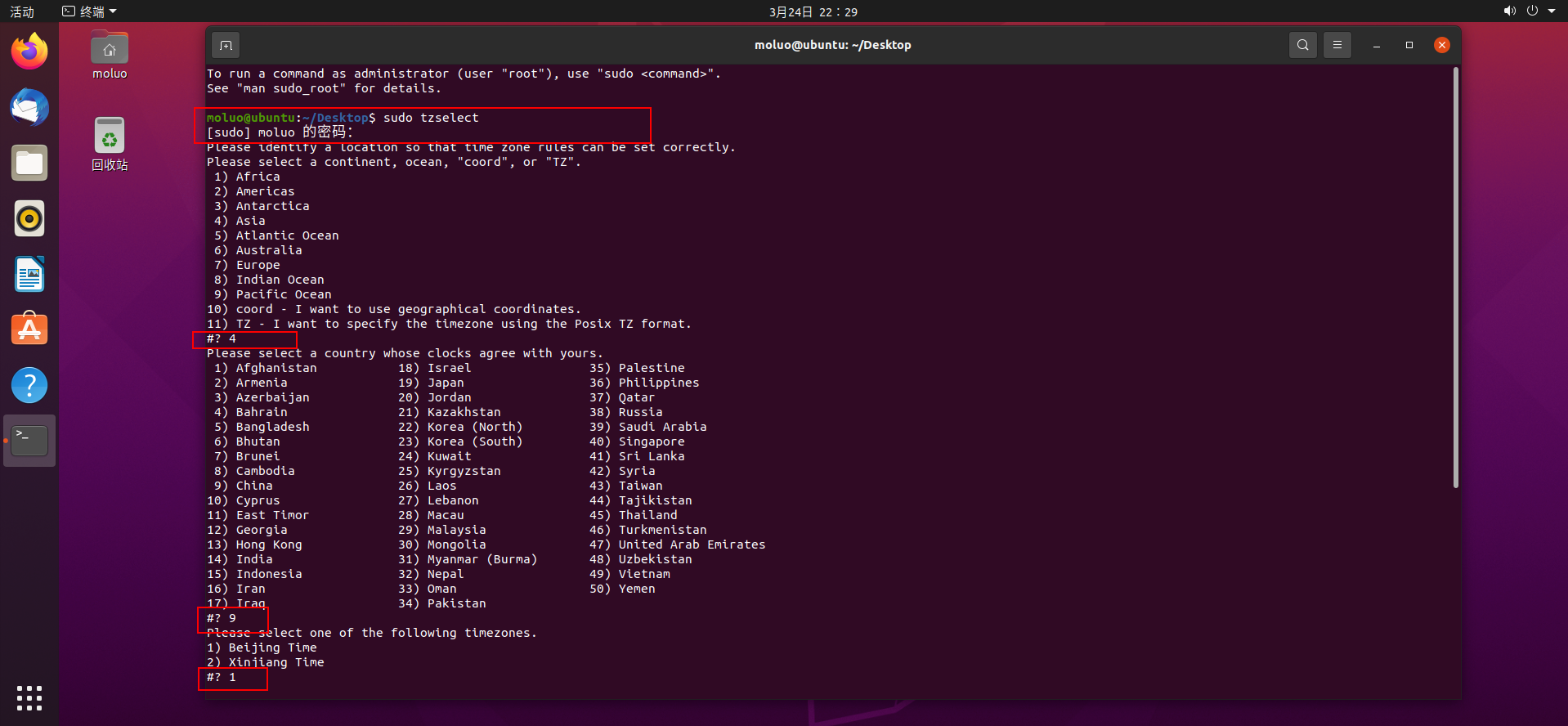This screenshot has height=726, width=1568.
Task: Click the '13) Hong Kong' entry
Action: click(x=254, y=544)
